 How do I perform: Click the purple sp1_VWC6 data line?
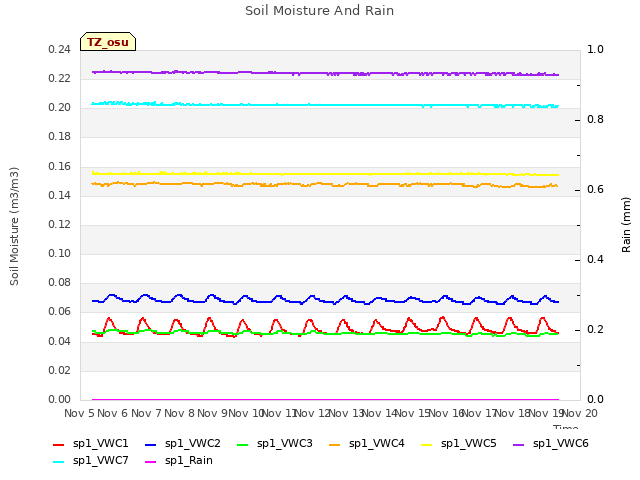click(x=325, y=73)
